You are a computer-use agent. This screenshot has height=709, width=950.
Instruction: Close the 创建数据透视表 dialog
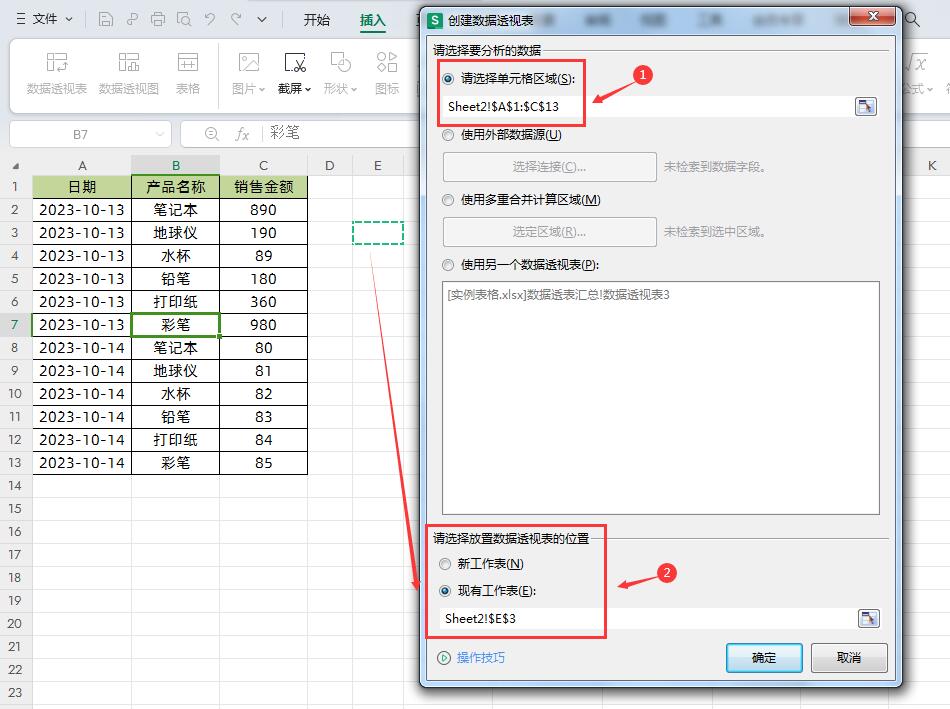[872, 16]
